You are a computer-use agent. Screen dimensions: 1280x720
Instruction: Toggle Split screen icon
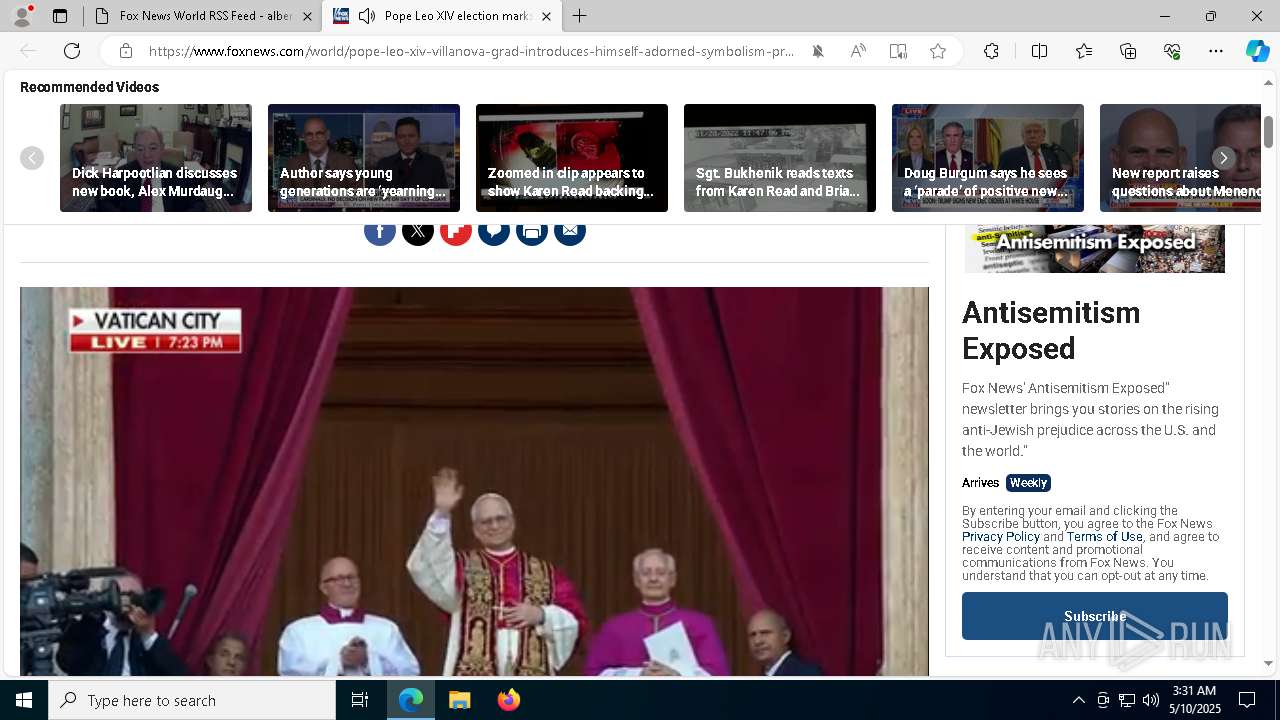tap(1039, 51)
